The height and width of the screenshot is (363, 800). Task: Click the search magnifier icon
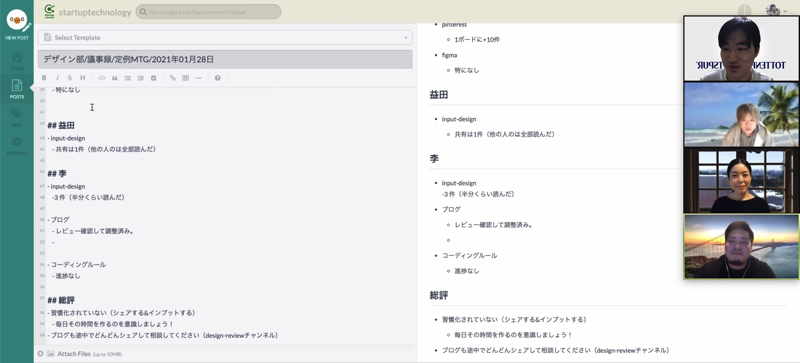click(144, 12)
